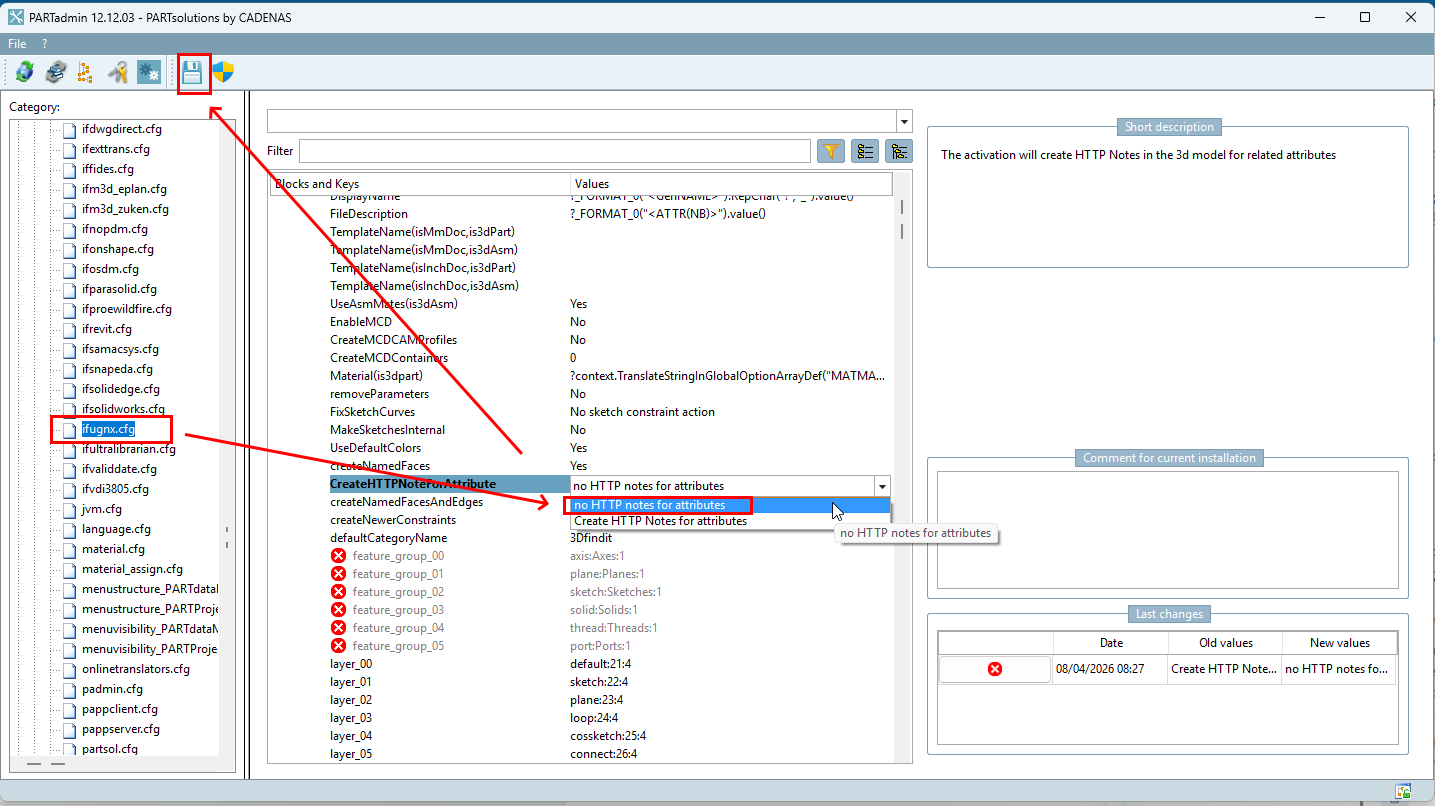Select ifugnx.cfg in the Category tree

[x=108, y=429]
